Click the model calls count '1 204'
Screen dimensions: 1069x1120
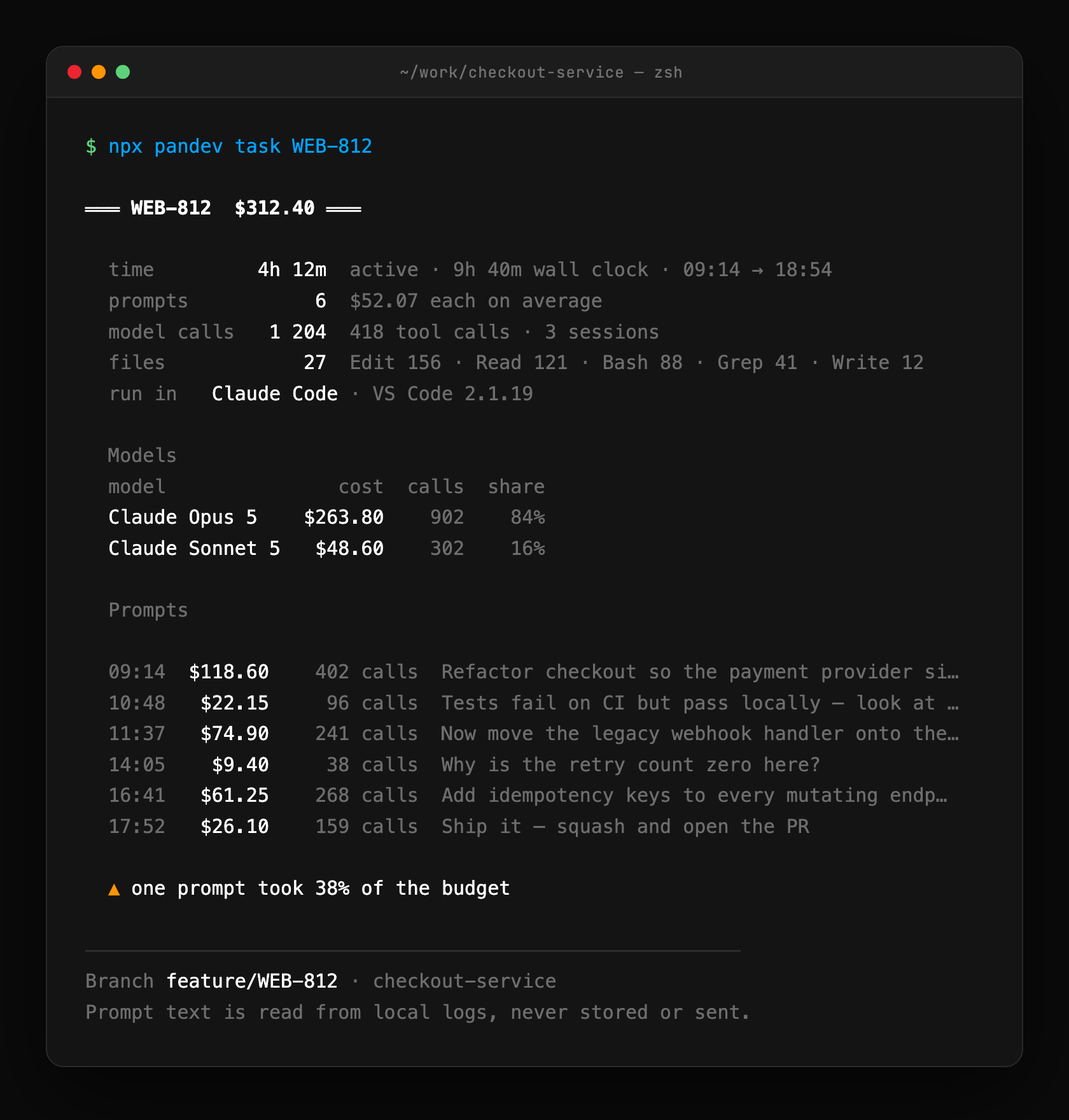pos(297,332)
